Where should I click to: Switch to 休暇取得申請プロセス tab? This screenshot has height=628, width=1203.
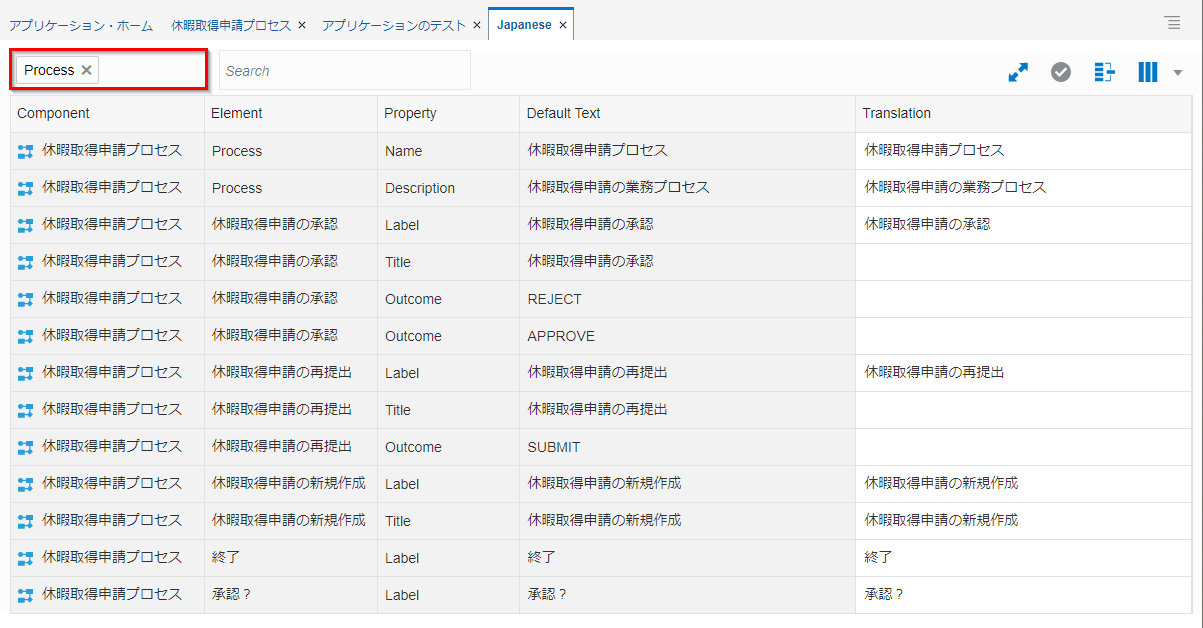pos(231,25)
